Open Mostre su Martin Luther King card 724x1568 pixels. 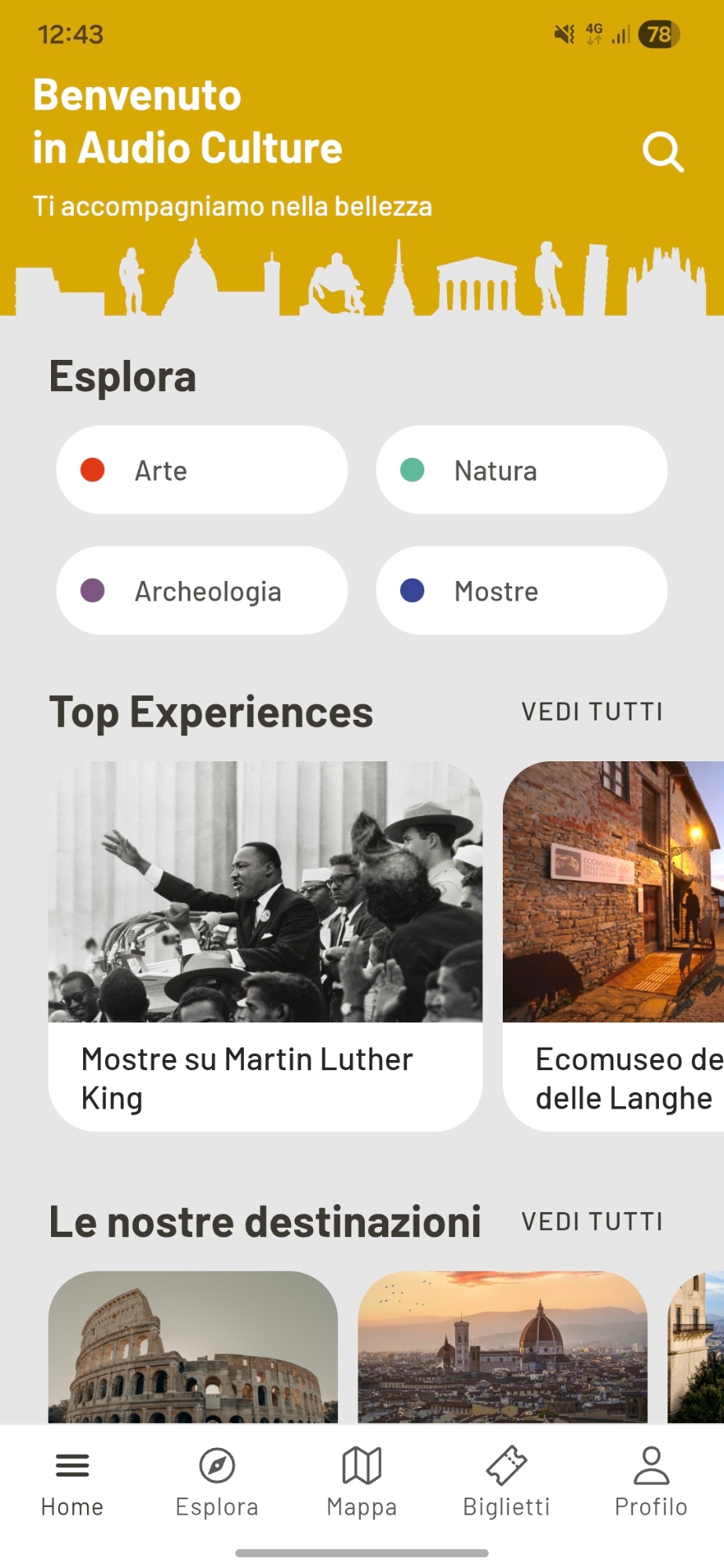(x=265, y=946)
